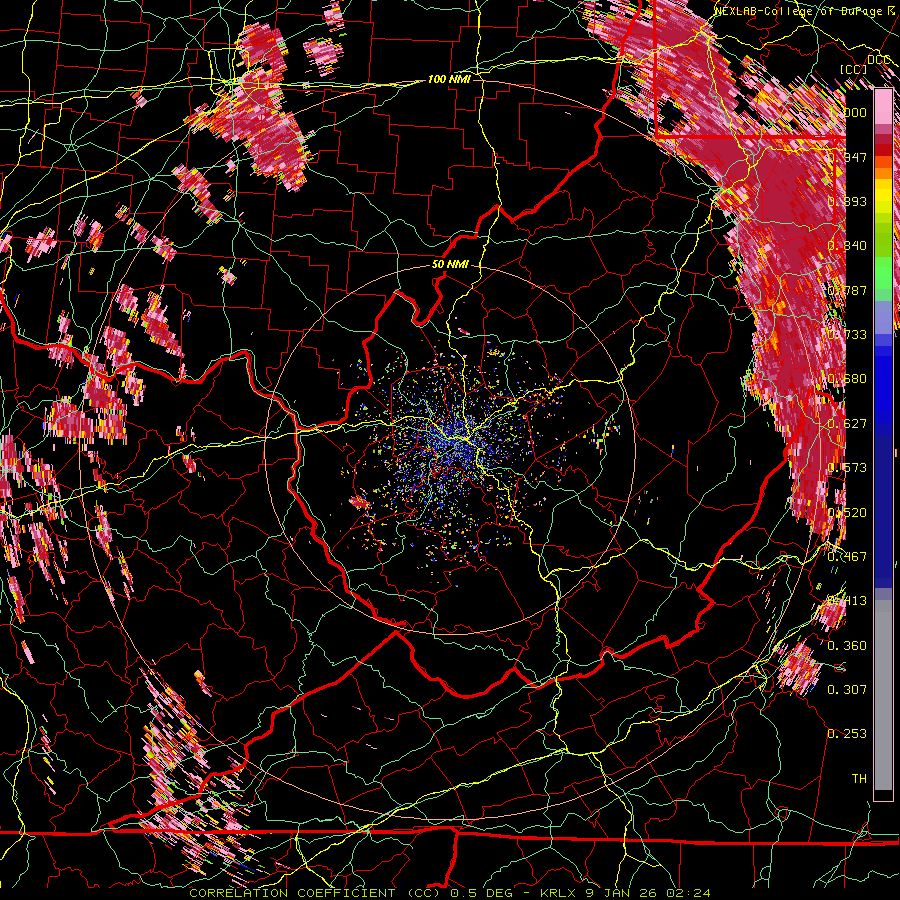This screenshot has height=900, width=900.
Task: Click the 0.733 color scale value
Action: click(x=847, y=335)
